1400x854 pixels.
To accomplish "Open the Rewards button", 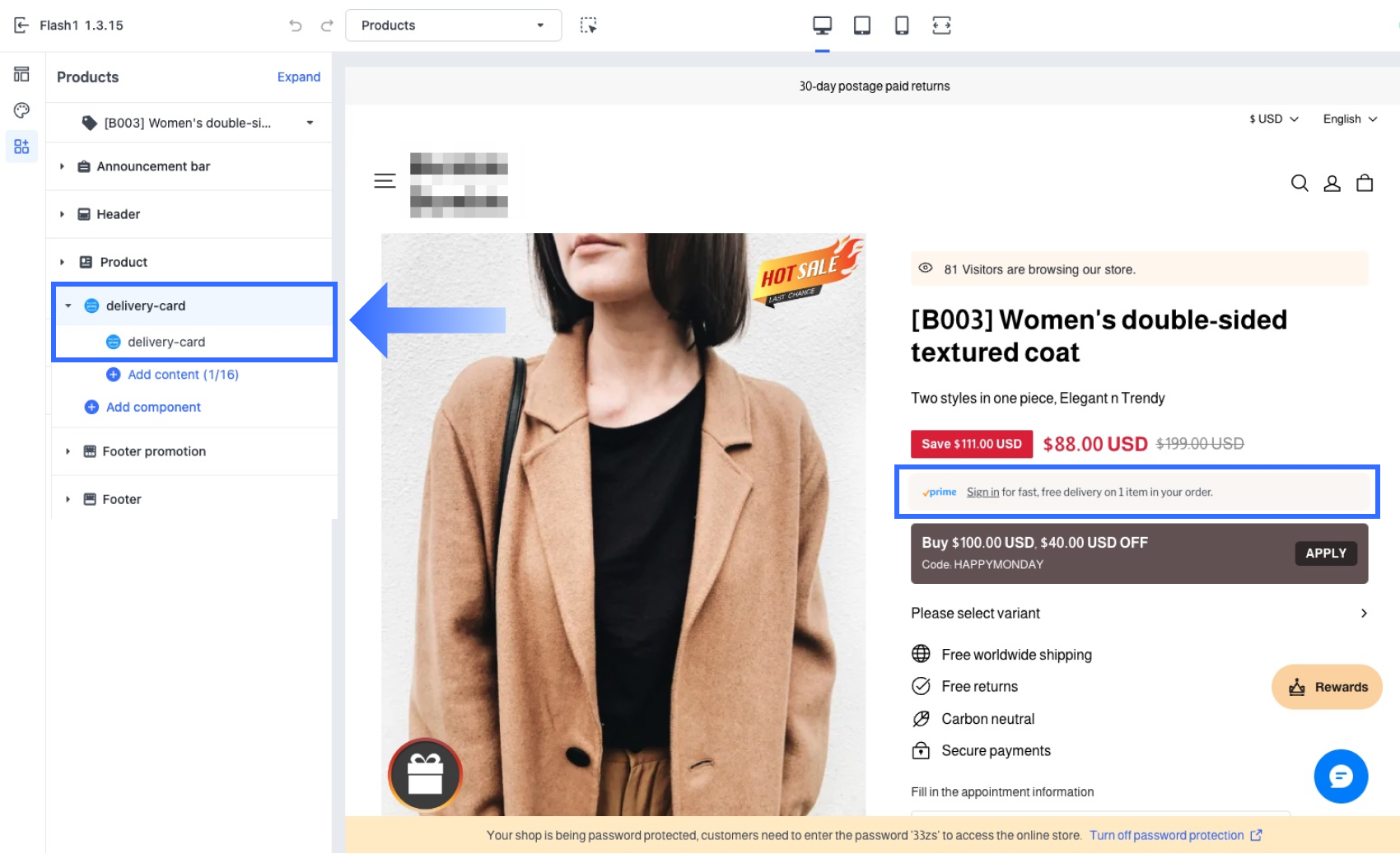I will point(1327,687).
